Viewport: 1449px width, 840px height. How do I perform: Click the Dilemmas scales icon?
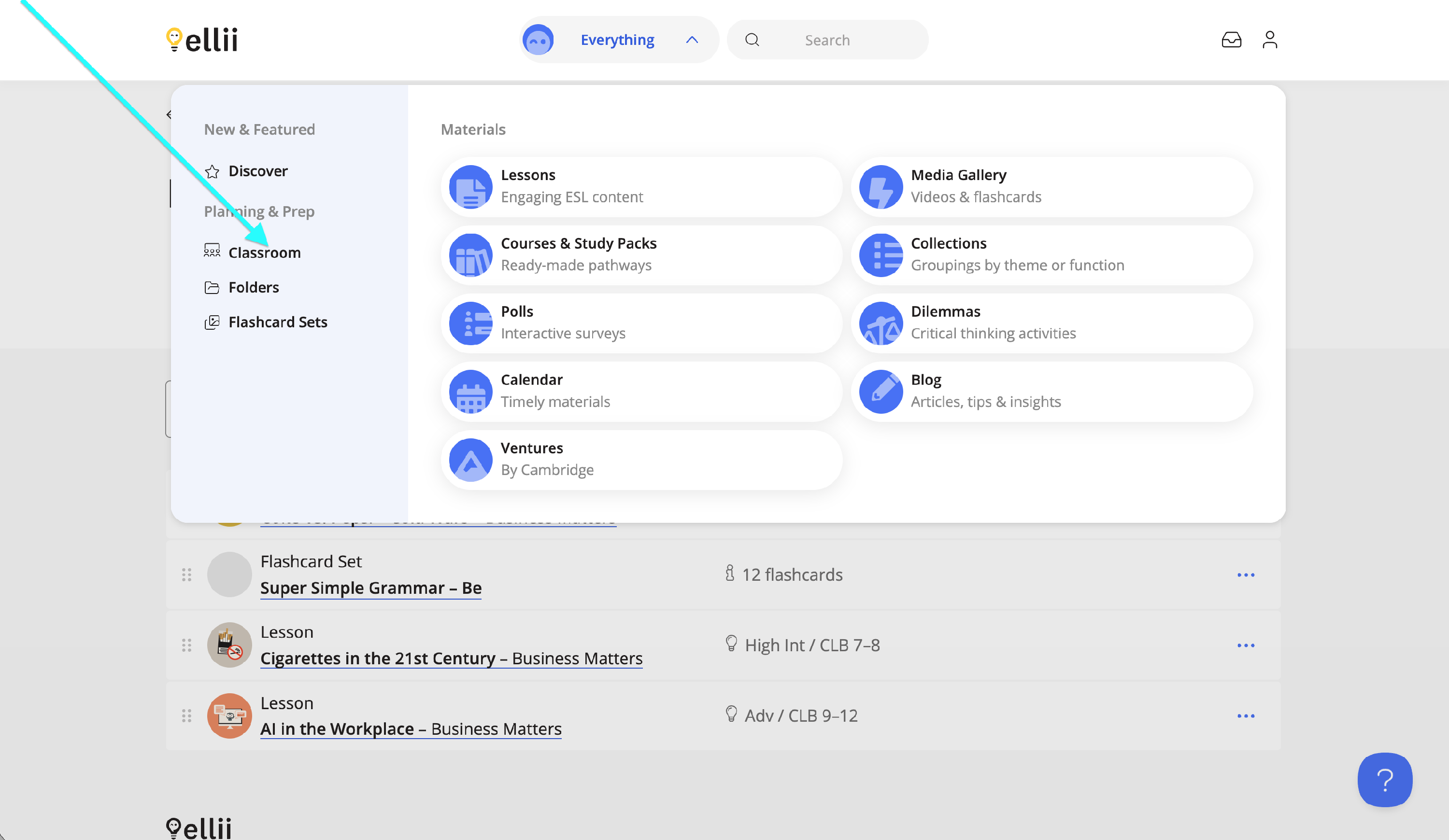point(881,323)
